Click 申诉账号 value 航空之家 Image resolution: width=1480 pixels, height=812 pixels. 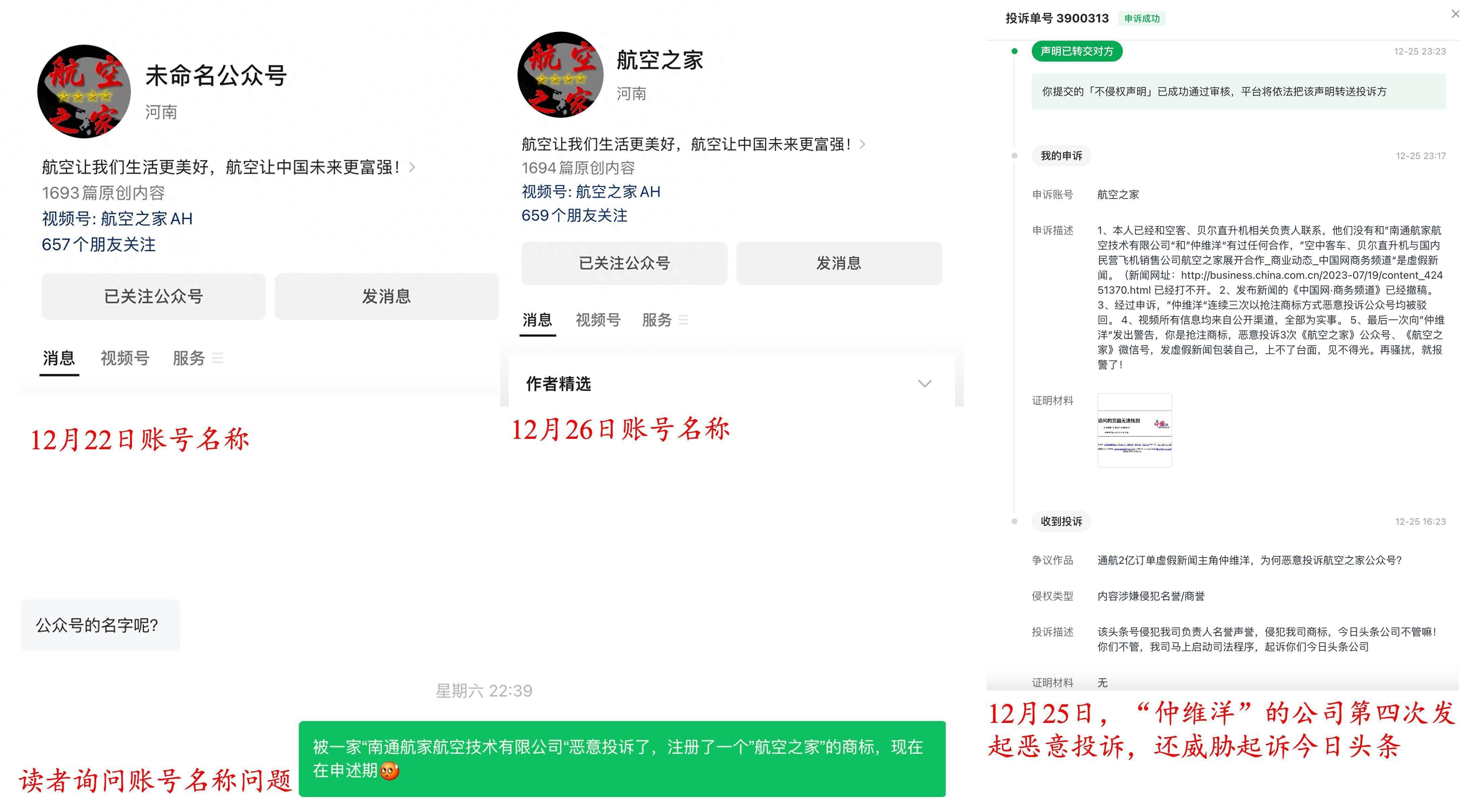point(1118,194)
